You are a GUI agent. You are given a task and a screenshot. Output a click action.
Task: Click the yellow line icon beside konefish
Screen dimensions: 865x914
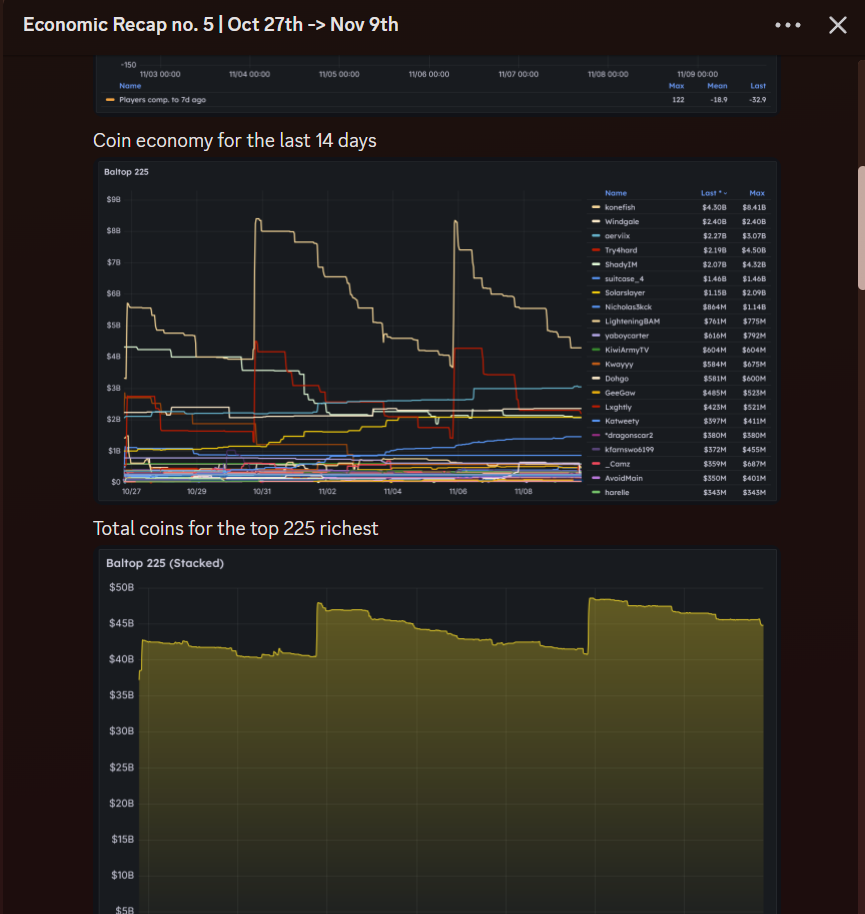pyautogui.click(x=597, y=208)
